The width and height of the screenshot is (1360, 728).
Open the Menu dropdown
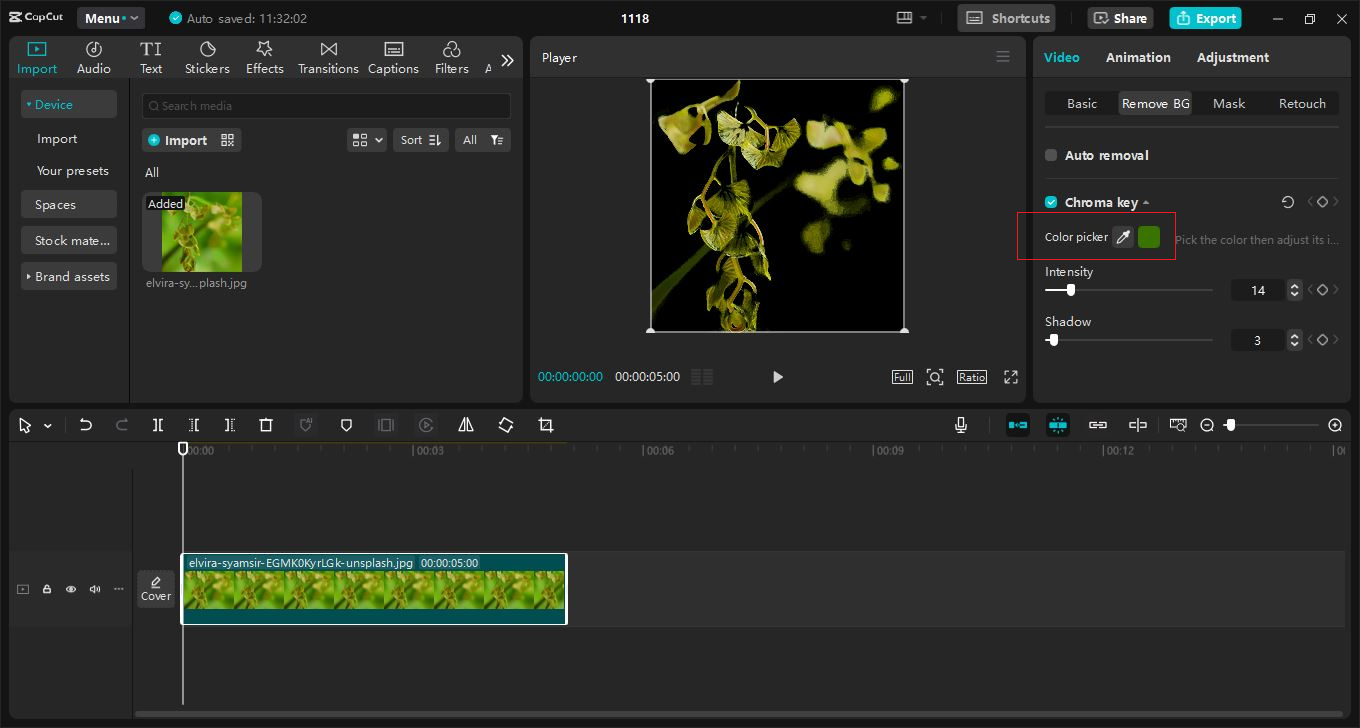[x=111, y=18]
